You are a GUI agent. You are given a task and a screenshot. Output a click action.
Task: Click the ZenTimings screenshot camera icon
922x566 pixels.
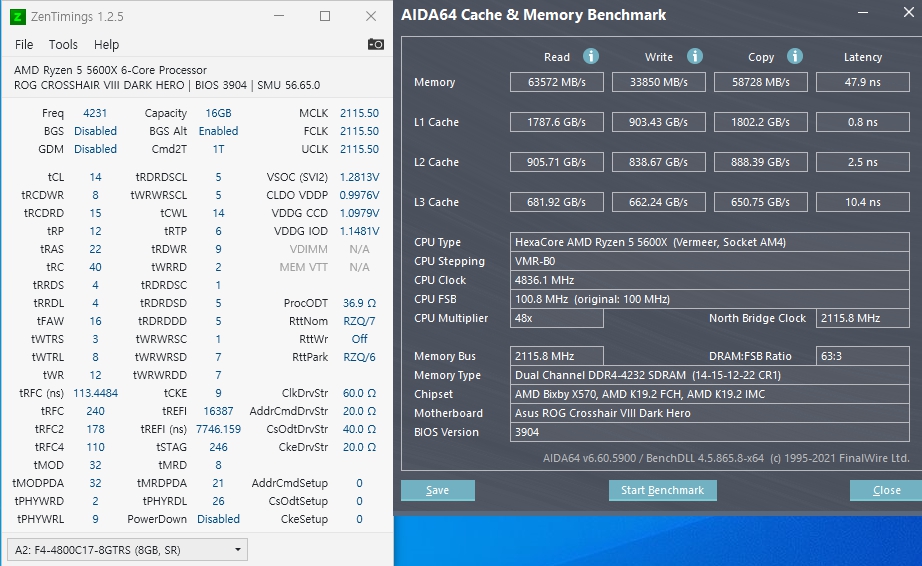[x=376, y=45]
